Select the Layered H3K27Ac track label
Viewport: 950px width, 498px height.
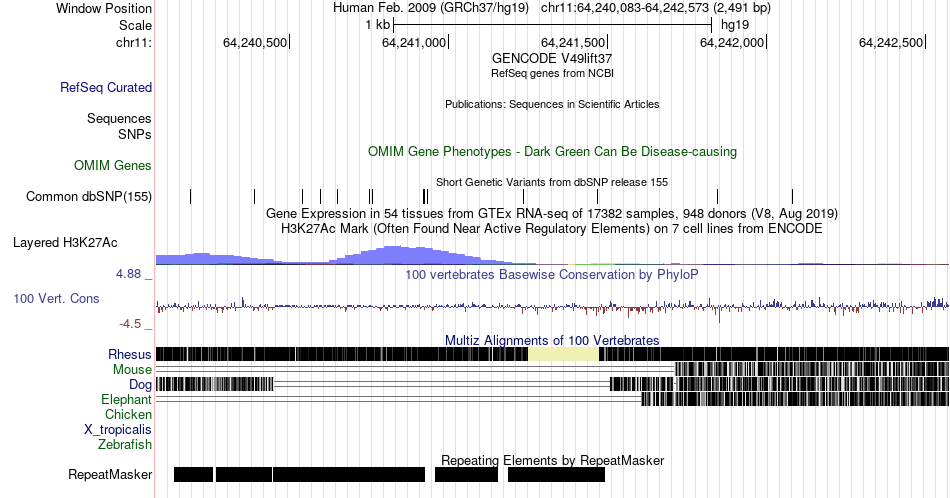coord(65,242)
